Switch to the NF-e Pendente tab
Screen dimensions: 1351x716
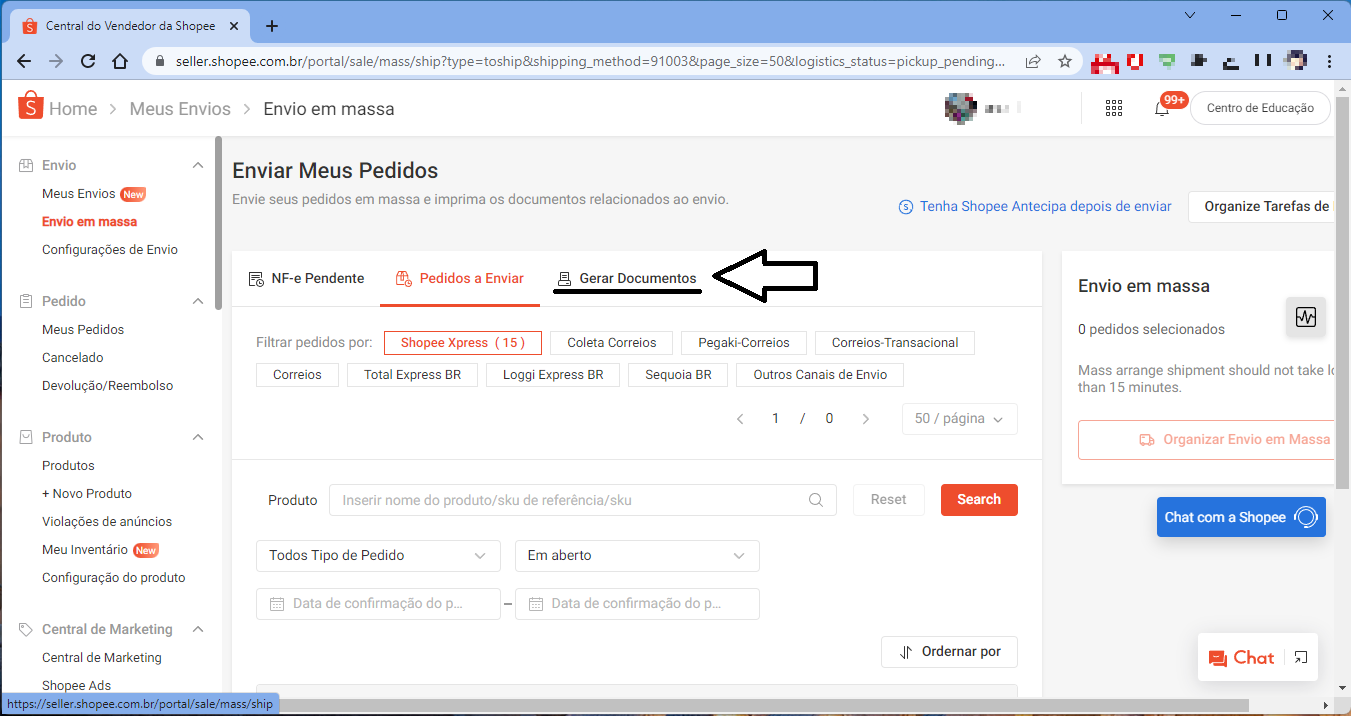pos(306,279)
